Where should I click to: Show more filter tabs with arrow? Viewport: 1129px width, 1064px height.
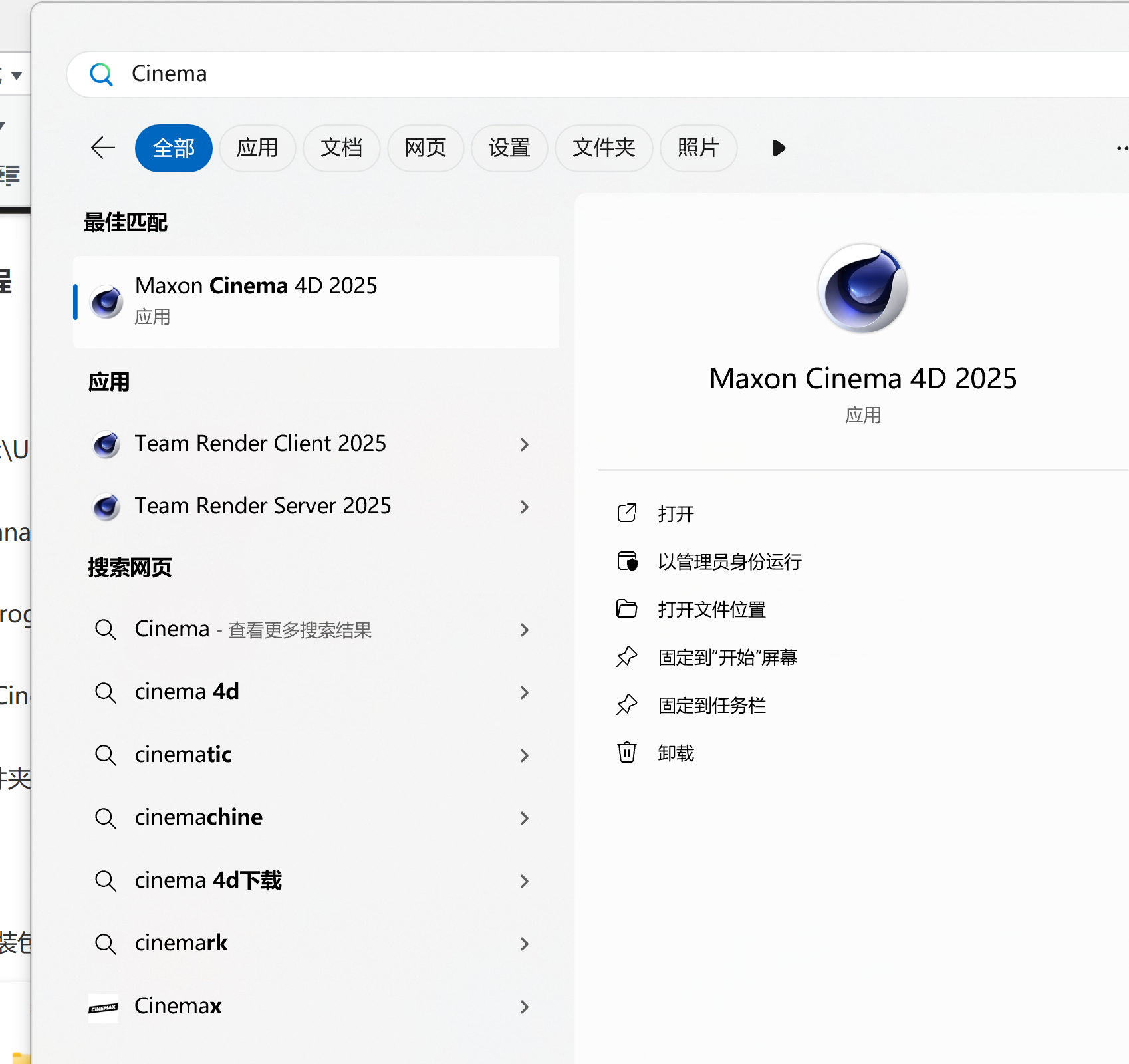779,148
